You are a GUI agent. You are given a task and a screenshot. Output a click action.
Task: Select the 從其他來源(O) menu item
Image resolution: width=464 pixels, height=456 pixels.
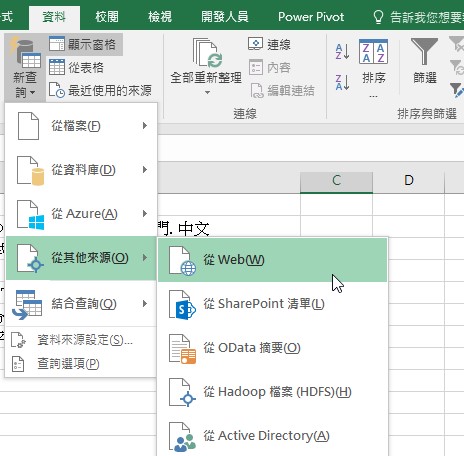[x=81, y=258]
